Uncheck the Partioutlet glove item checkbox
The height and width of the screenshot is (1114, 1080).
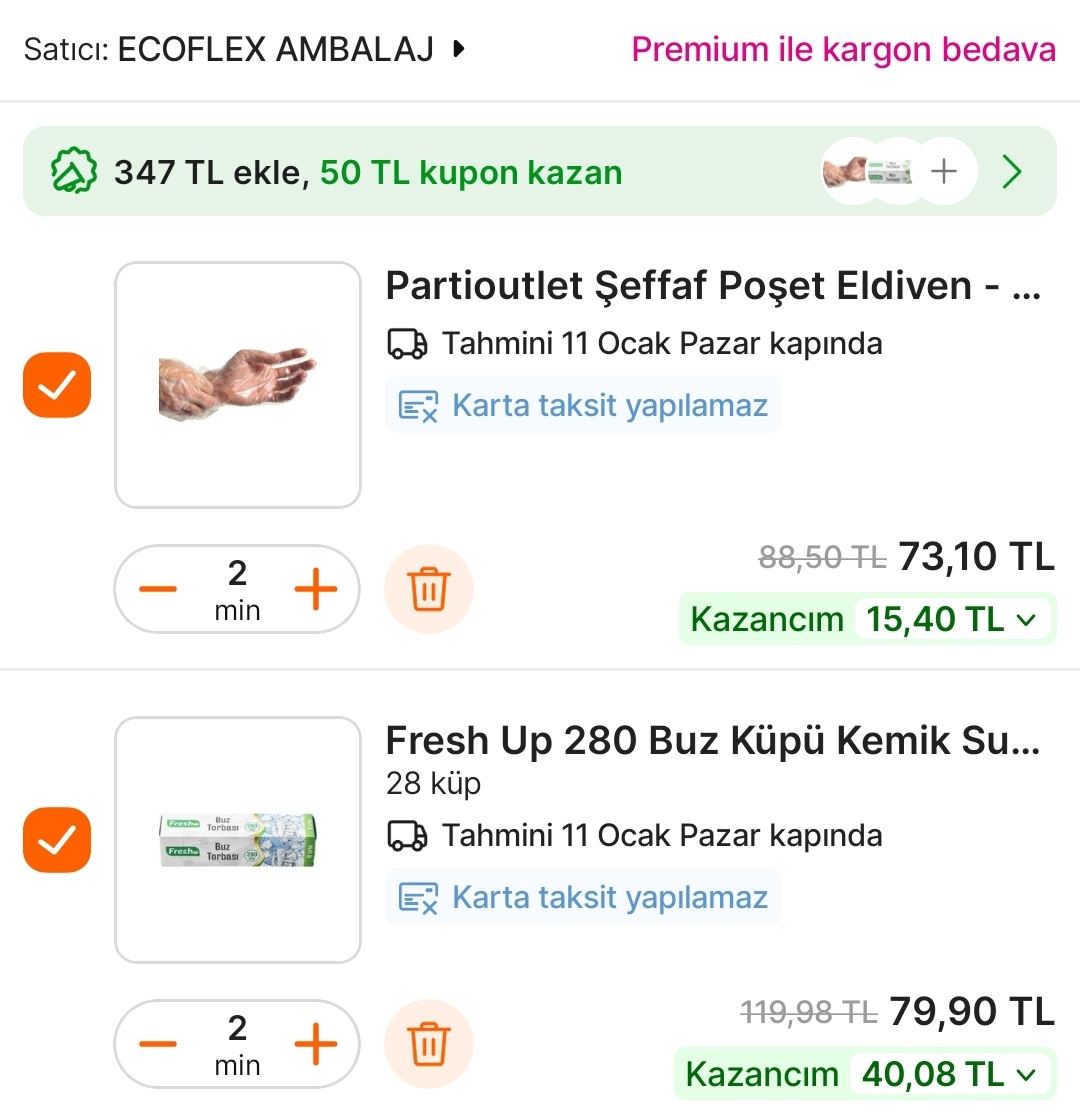pyautogui.click(x=57, y=385)
